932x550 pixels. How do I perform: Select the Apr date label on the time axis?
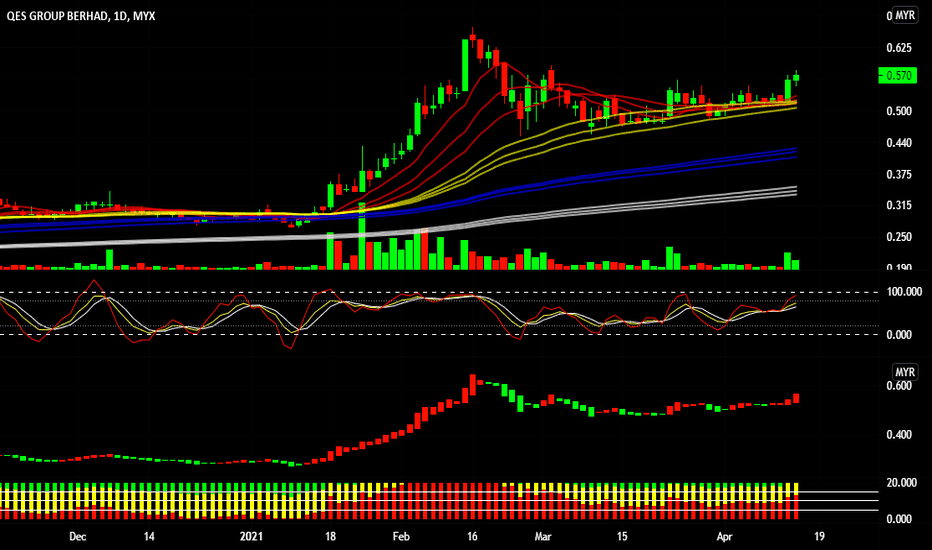pos(724,536)
